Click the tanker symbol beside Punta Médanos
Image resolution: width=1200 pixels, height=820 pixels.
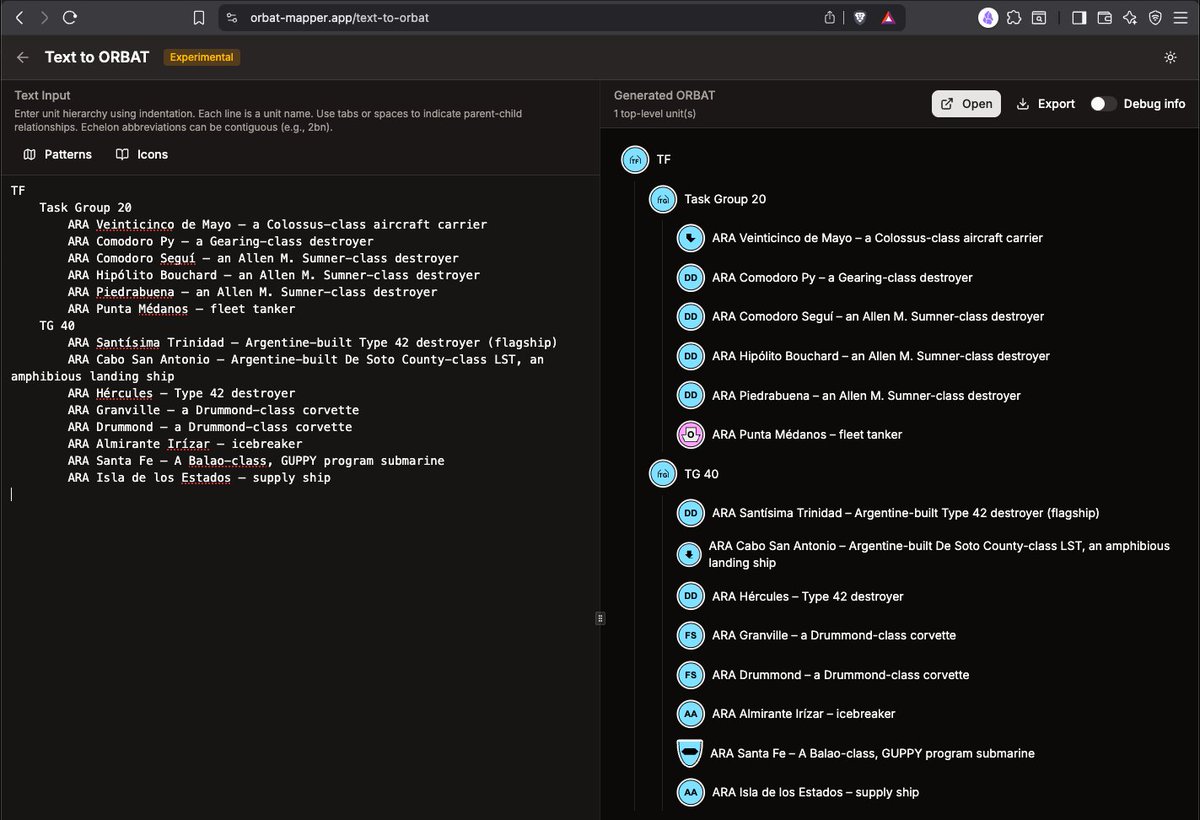click(690, 435)
